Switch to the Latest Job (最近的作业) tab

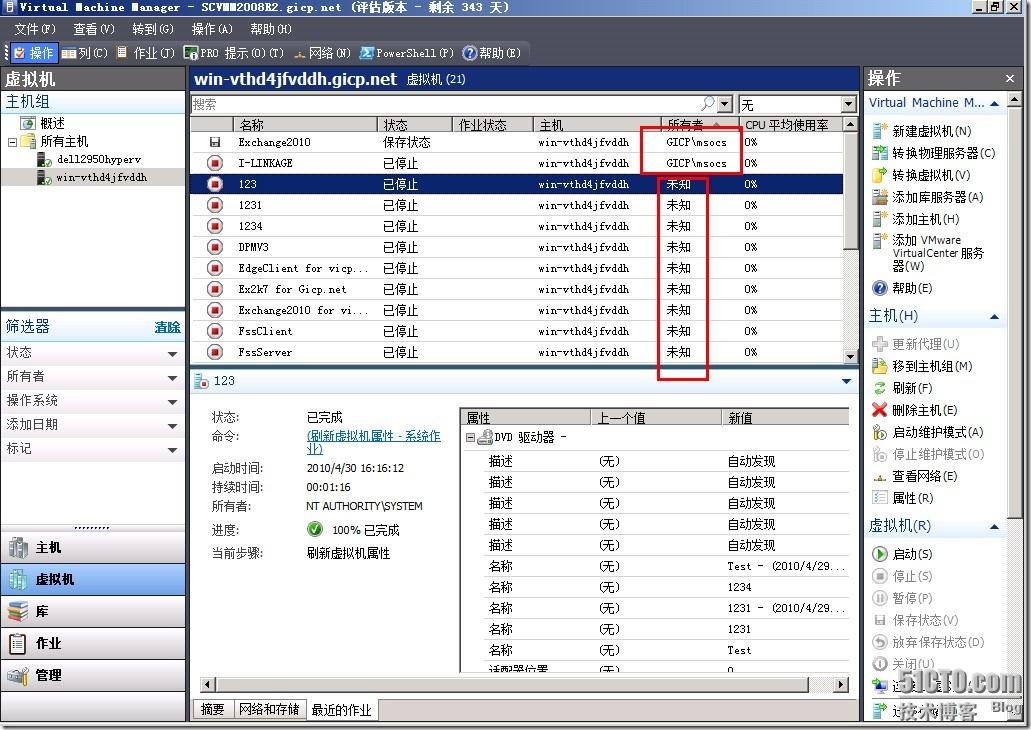(341, 710)
